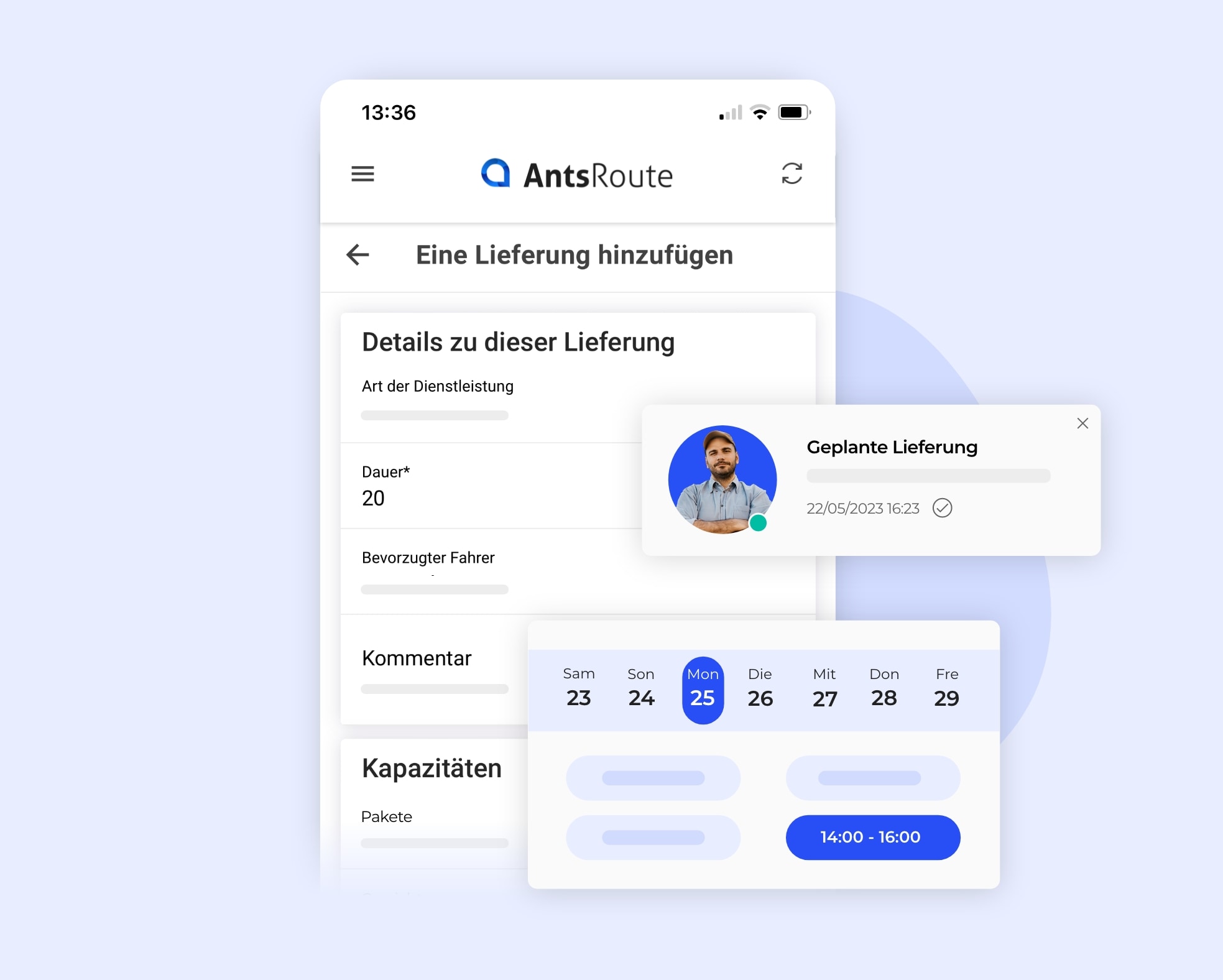Click the hamburger menu icon

pos(365,174)
